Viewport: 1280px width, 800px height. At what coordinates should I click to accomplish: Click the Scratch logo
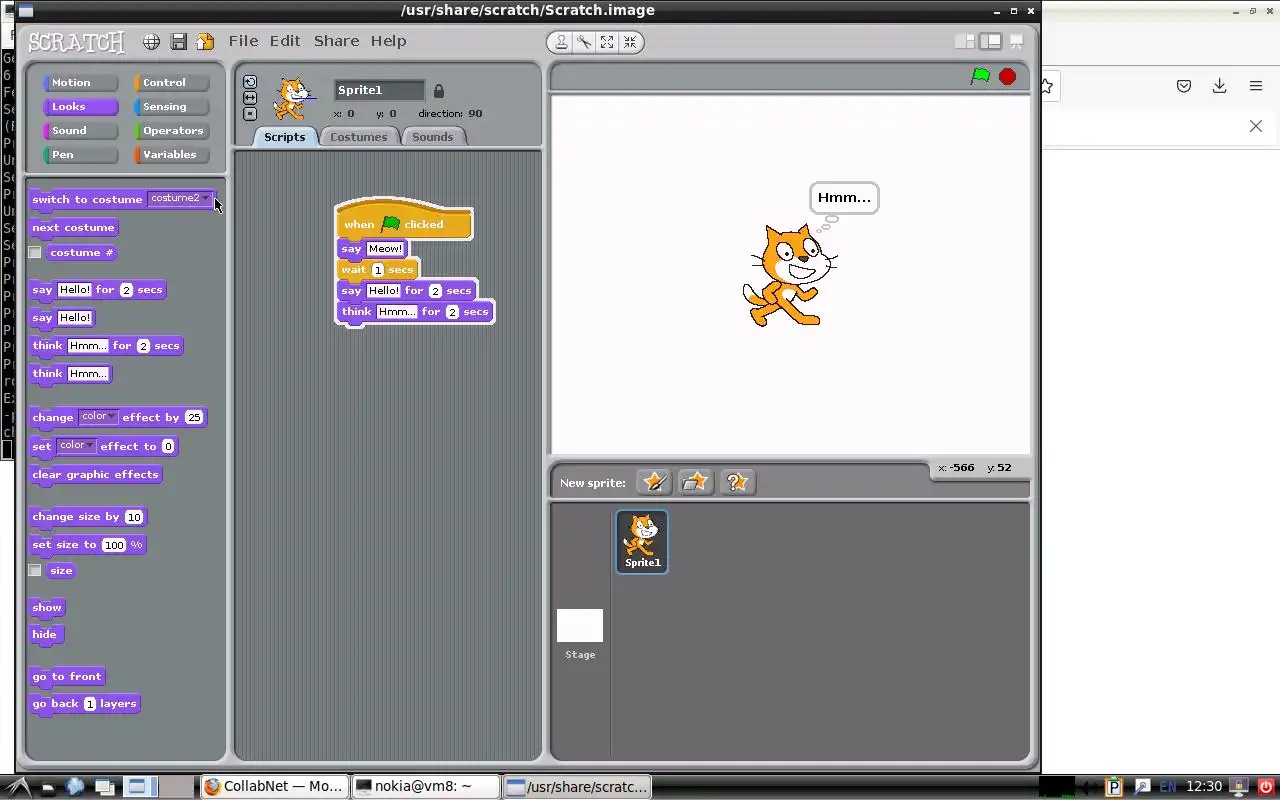76,42
